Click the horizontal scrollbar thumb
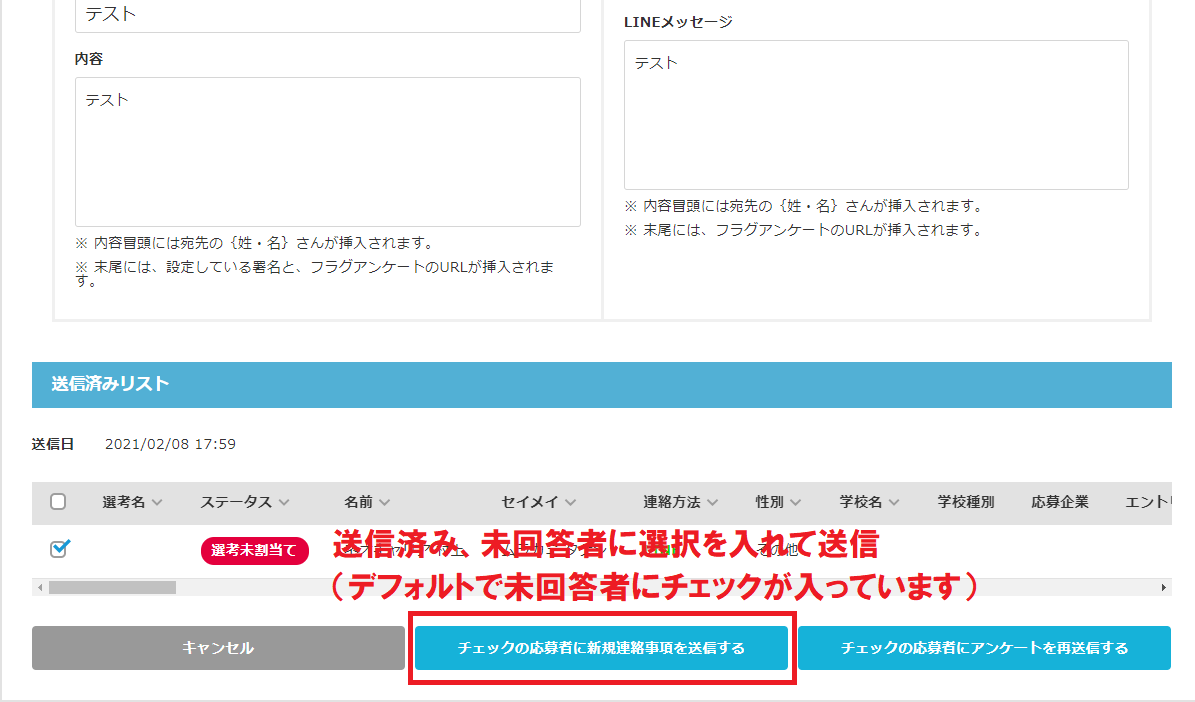 pos(112,587)
